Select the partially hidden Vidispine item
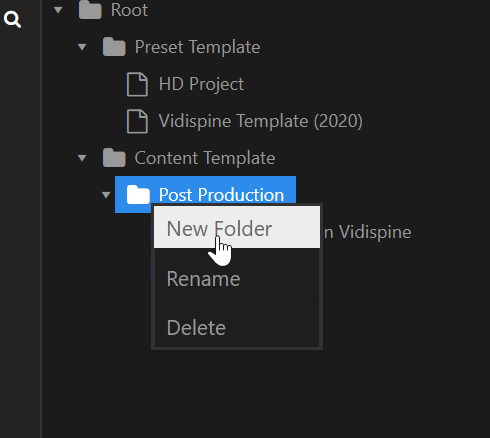 367,232
